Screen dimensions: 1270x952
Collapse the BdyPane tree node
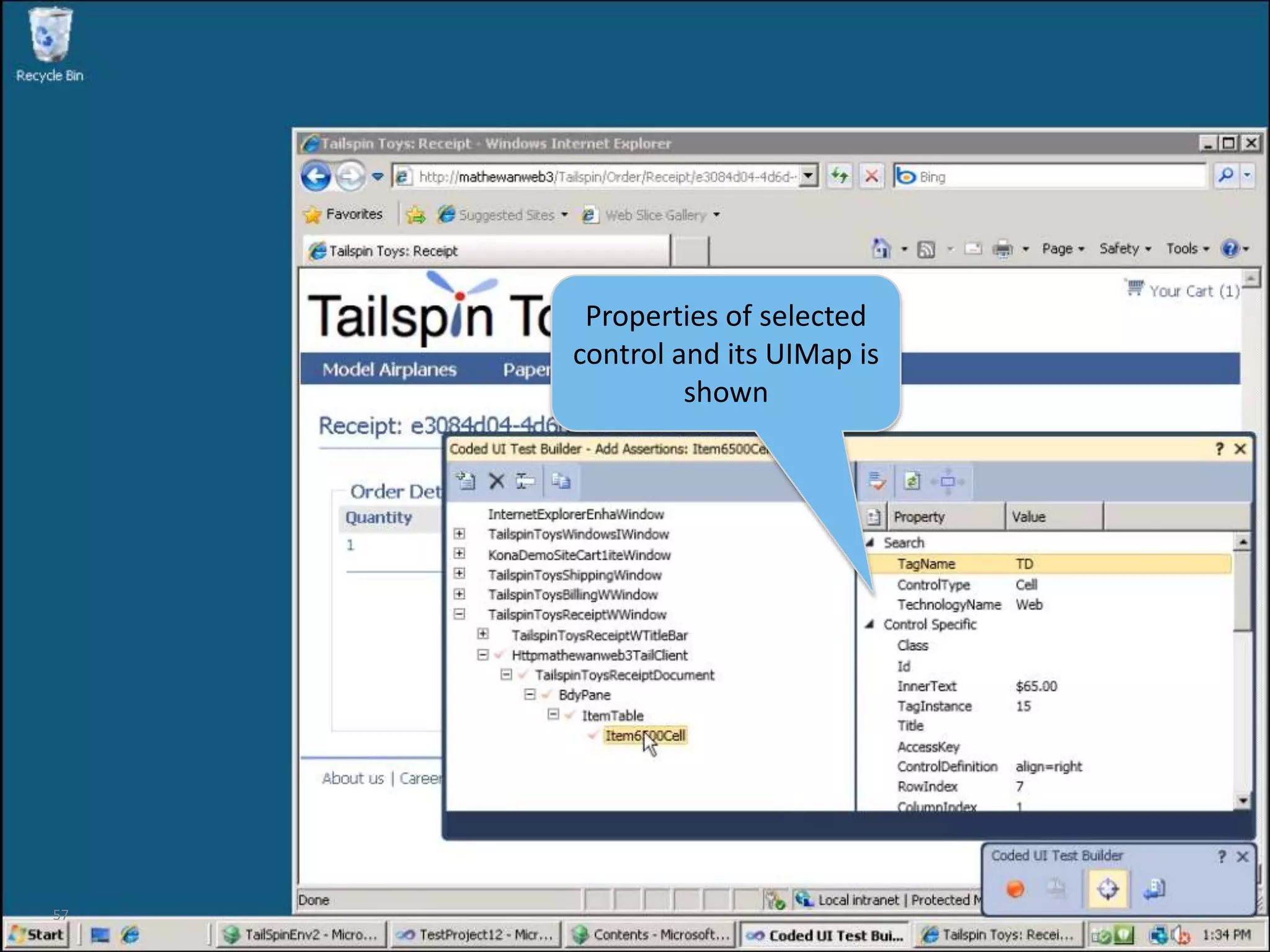click(x=530, y=694)
